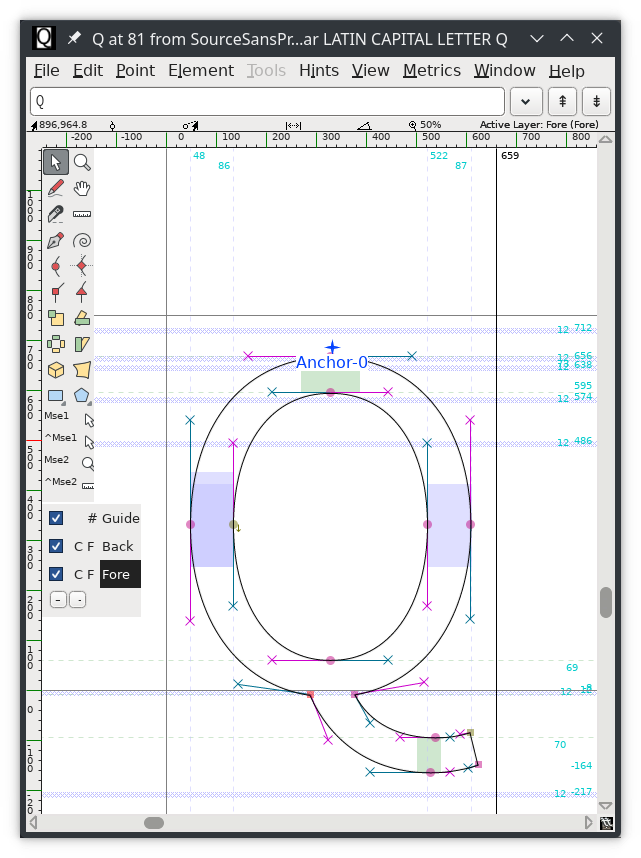Select the HV curve point tool

click(x=82, y=266)
